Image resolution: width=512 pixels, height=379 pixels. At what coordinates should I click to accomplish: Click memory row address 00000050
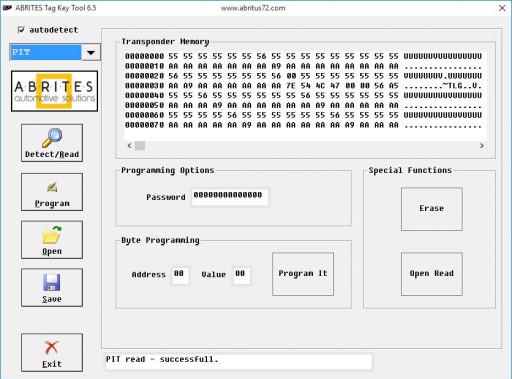(x=144, y=105)
